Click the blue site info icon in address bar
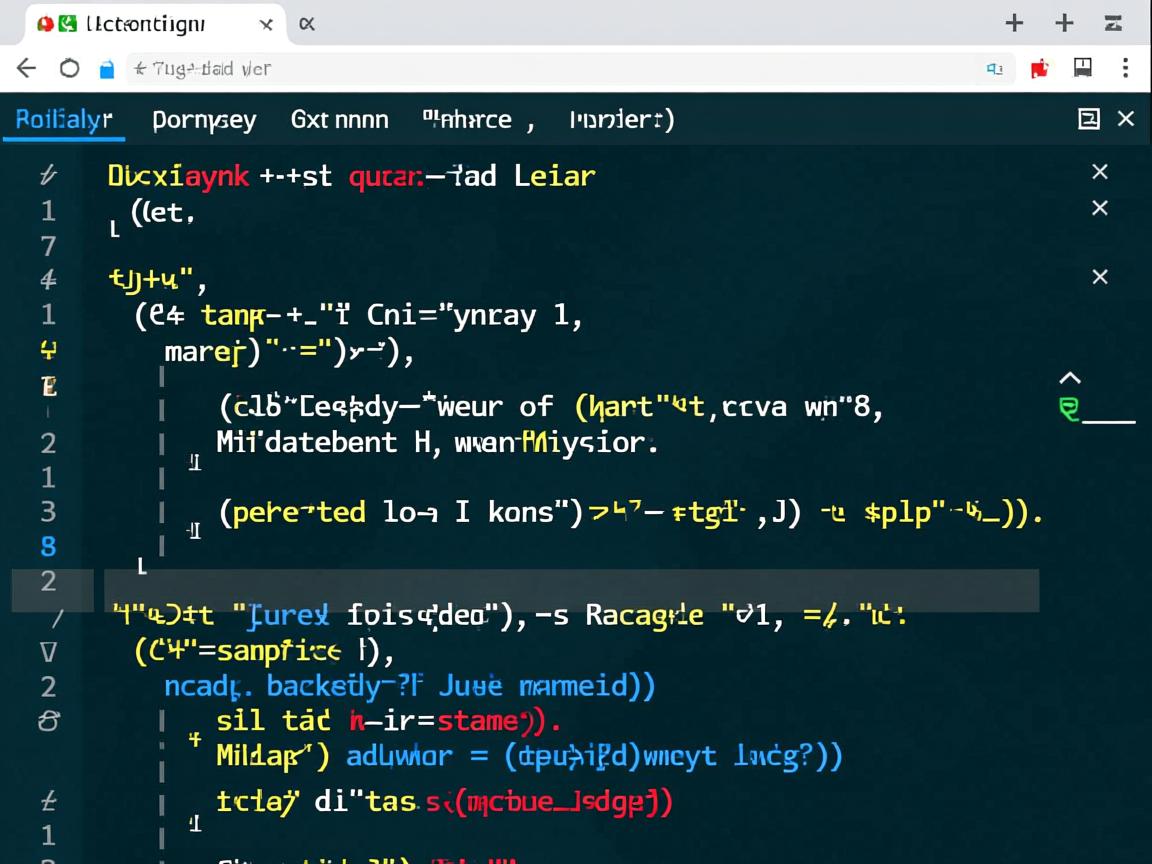 coord(107,69)
